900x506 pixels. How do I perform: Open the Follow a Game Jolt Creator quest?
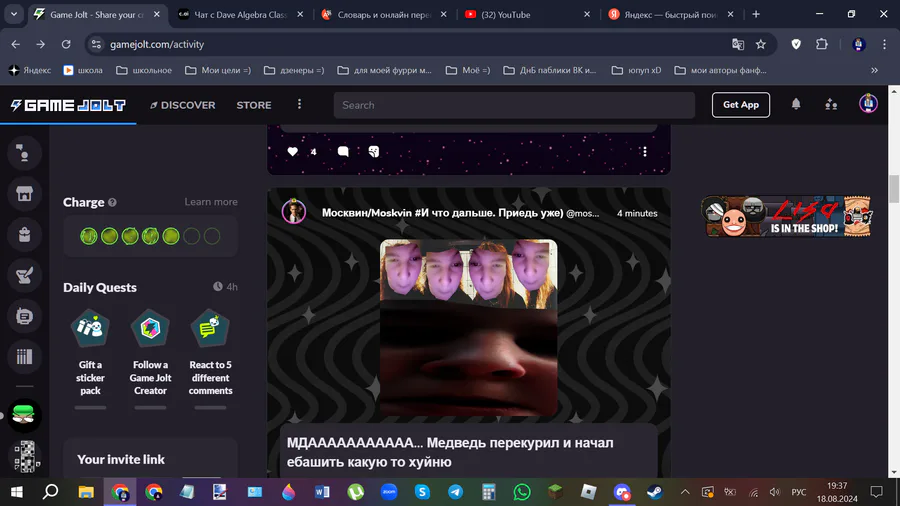coord(150,359)
